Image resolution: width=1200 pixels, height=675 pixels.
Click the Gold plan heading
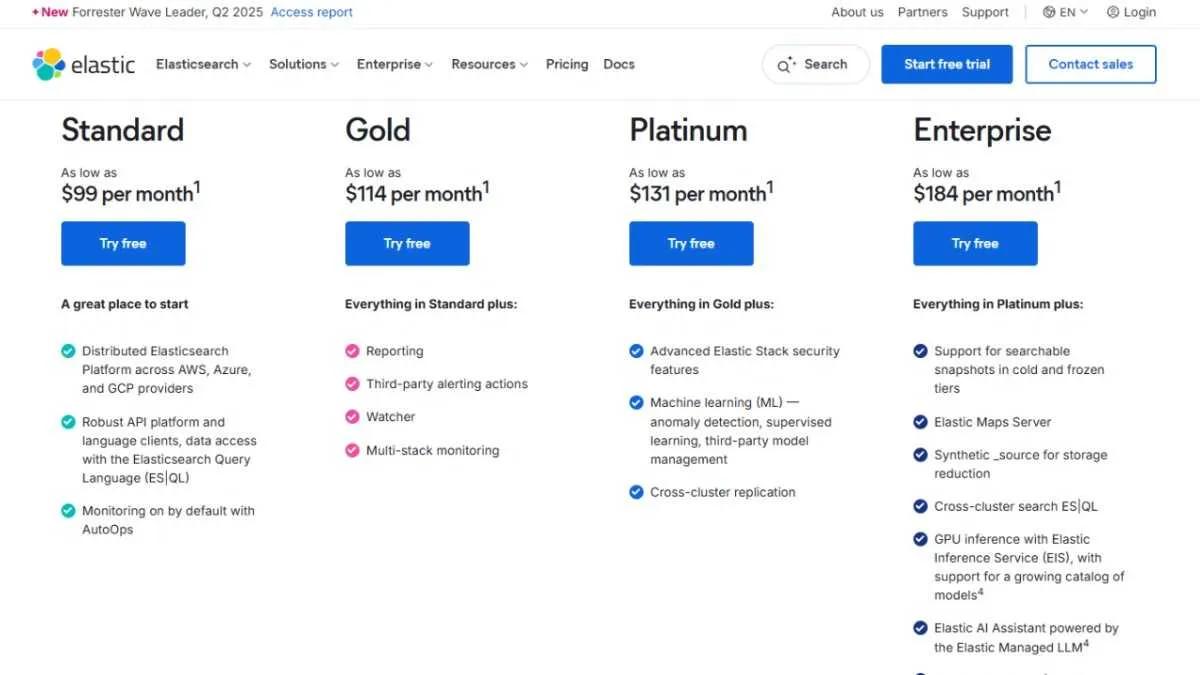[378, 130]
